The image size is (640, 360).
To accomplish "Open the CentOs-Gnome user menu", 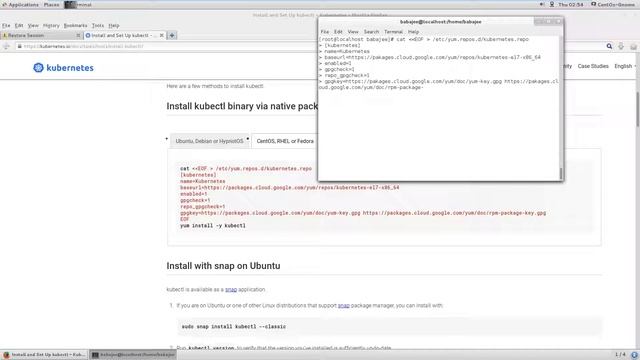I will 613,4.
